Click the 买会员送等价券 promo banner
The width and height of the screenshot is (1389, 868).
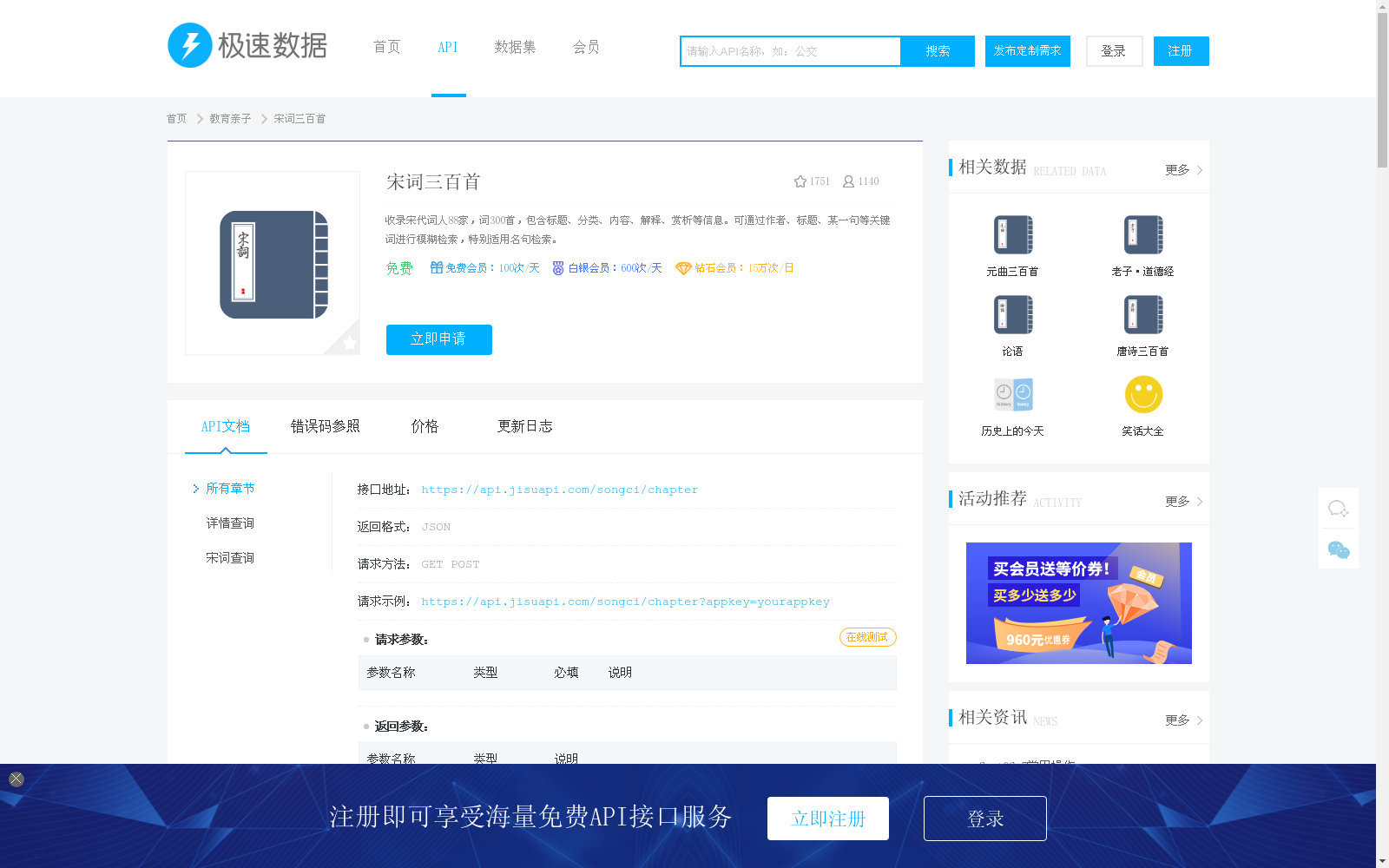tap(1079, 603)
